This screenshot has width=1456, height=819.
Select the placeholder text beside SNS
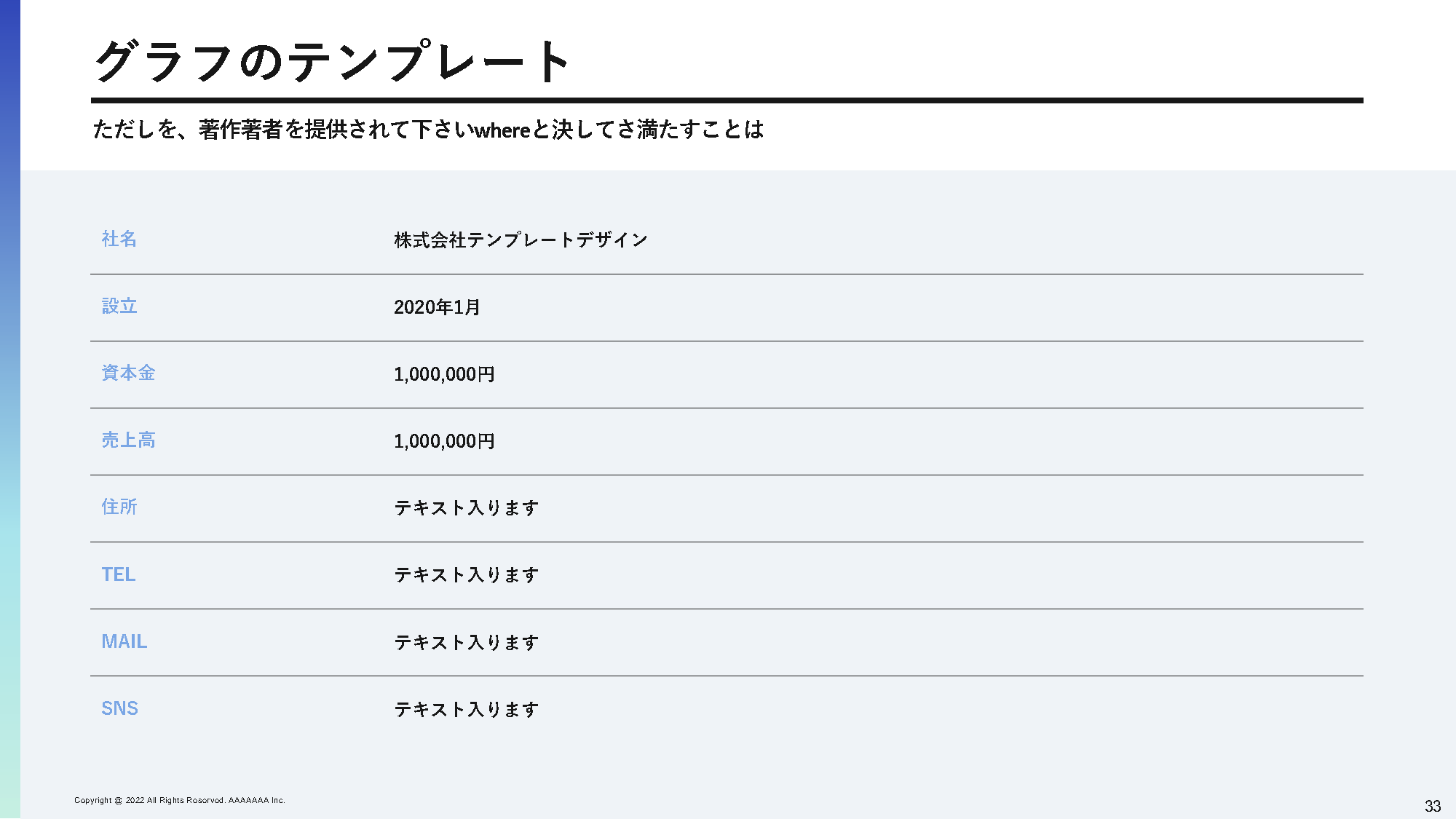[466, 710]
